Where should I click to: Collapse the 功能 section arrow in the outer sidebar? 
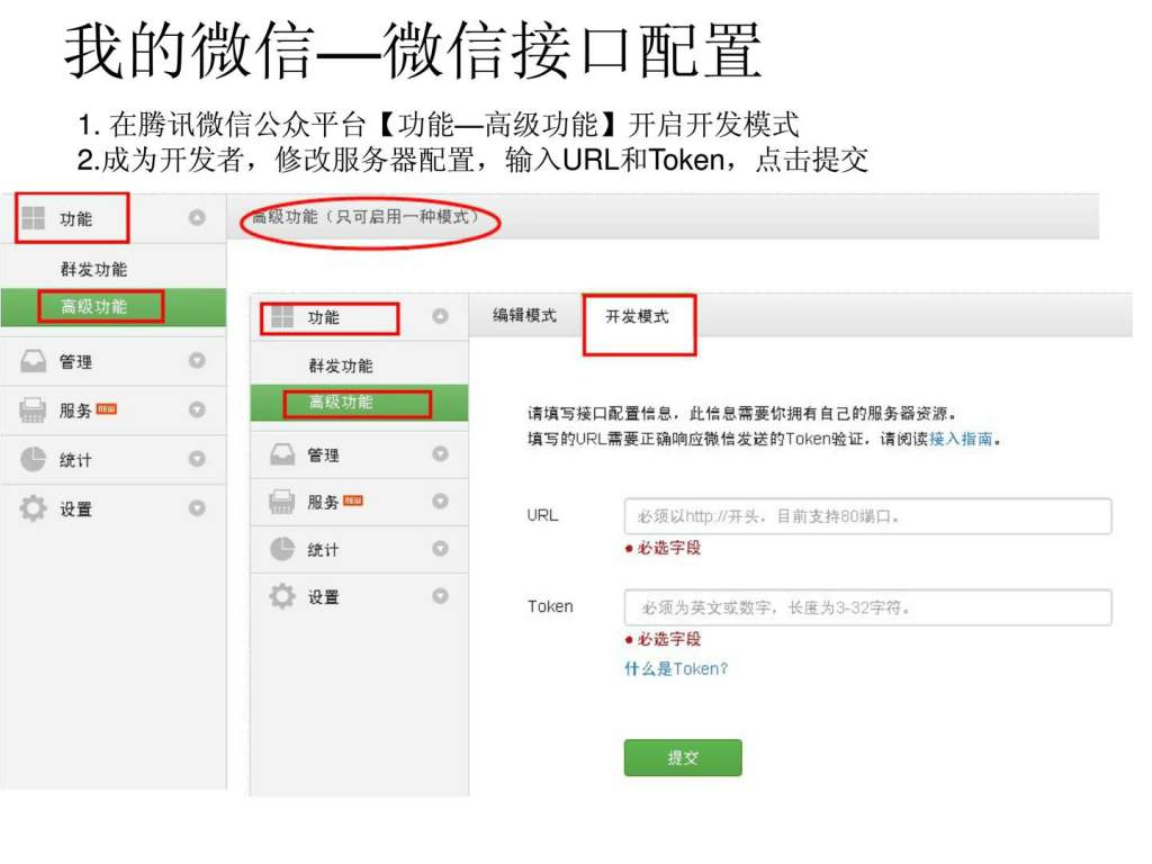pos(197,217)
